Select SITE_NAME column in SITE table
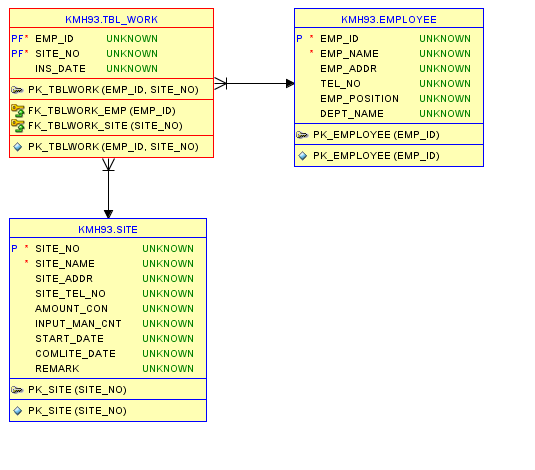The height and width of the screenshot is (470, 535). point(65,264)
